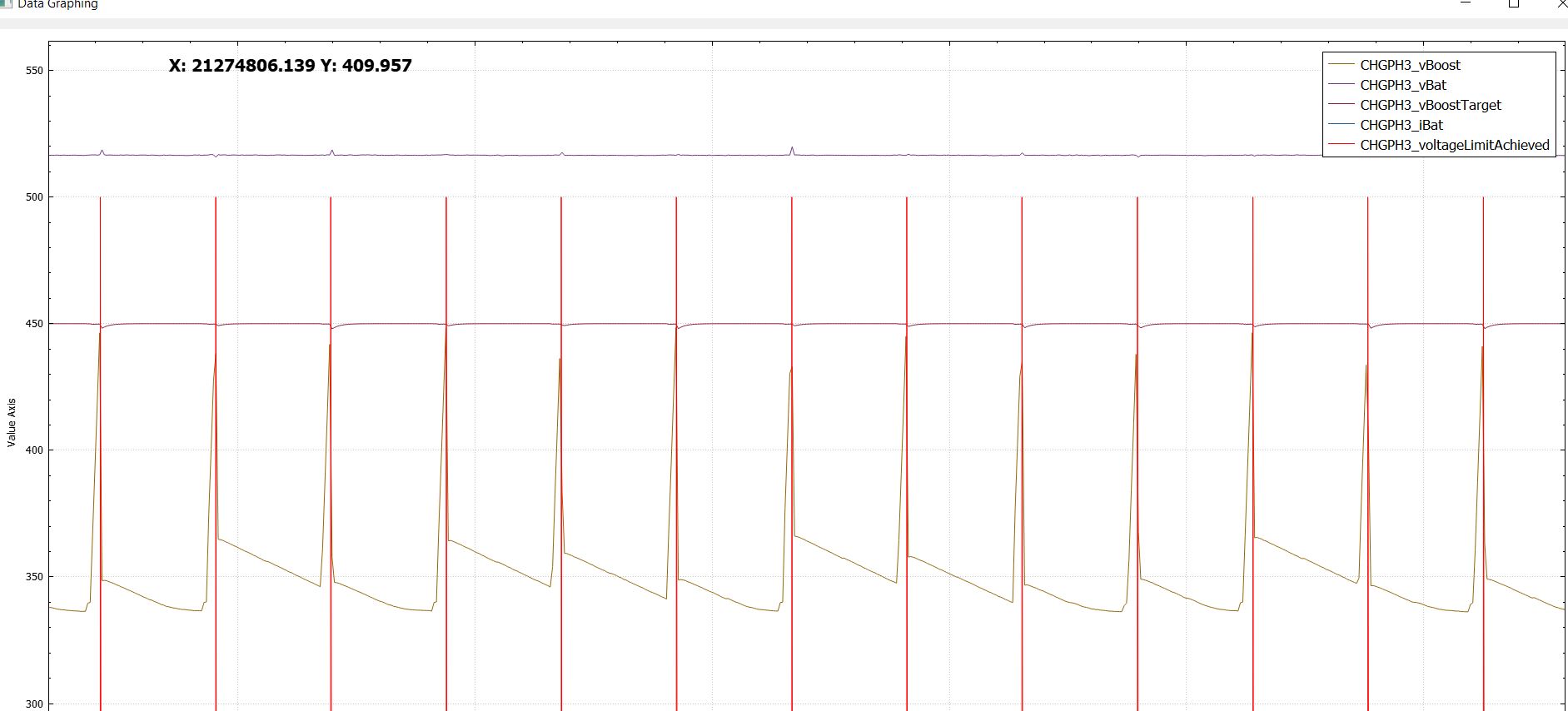Image resolution: width=1568 pixels, height=711 pixels.
Task: Click the Data Graphing window title
Action: [57, 4]
